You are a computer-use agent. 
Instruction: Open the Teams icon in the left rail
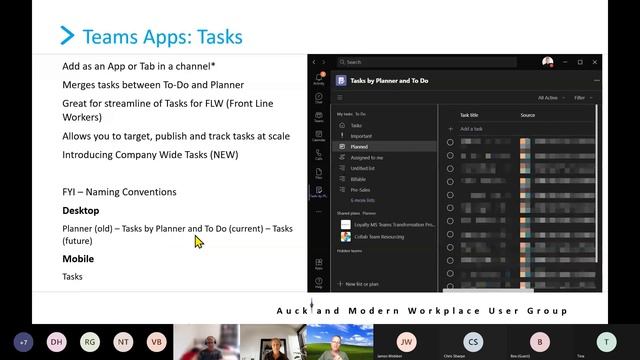(x=319, y=117)
